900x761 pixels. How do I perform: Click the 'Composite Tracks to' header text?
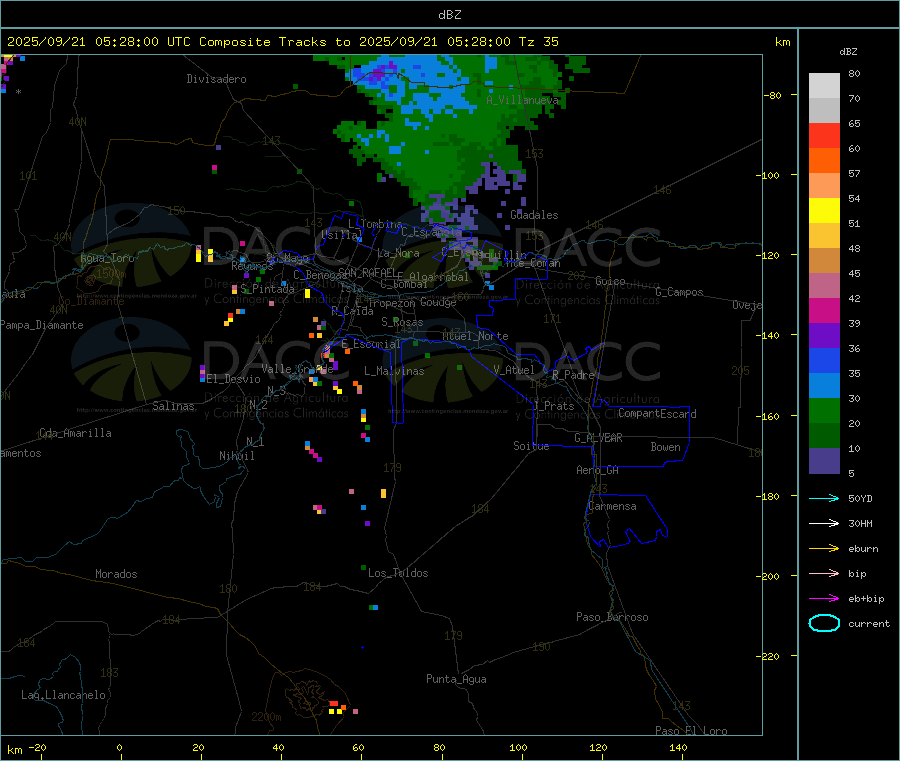[274, 42]
